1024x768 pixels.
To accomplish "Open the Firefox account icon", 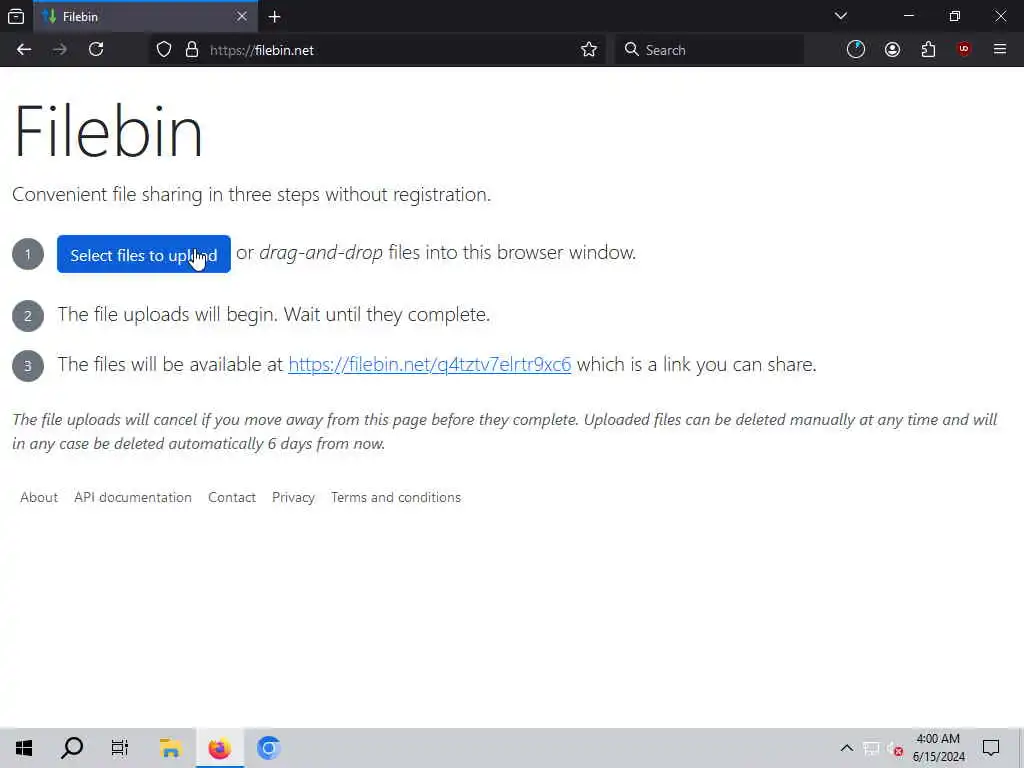I will (x=892, y=50).
